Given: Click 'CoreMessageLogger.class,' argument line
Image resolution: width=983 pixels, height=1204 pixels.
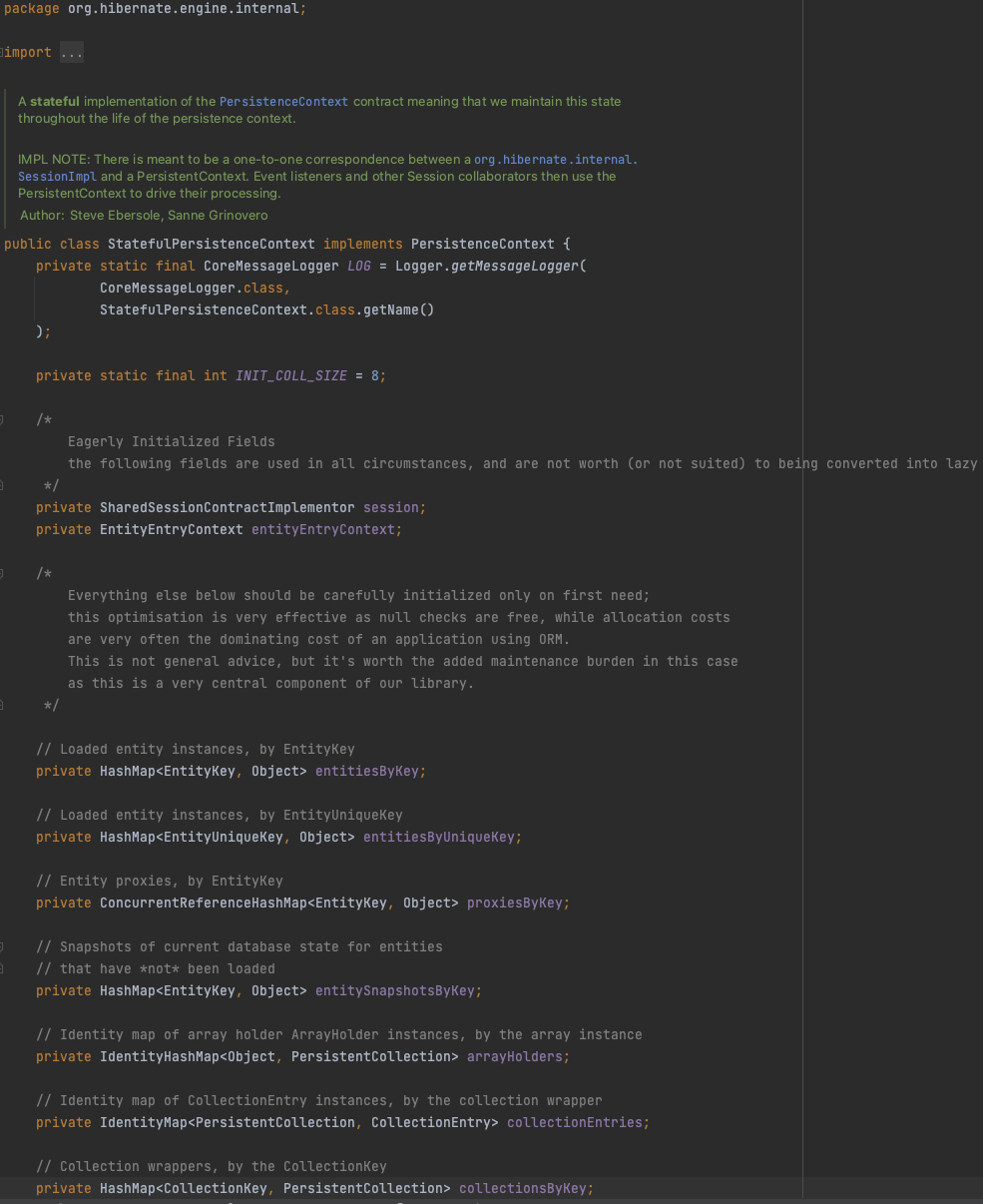Looking at the screenshot, I should tap(196, 289).
